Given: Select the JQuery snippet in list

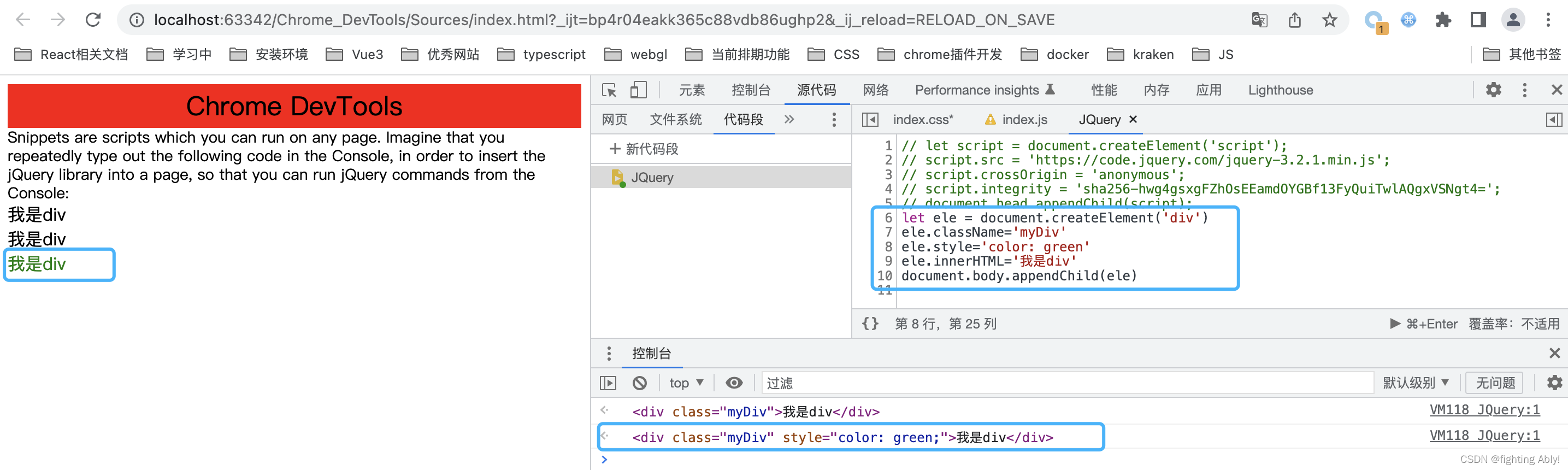Looking at the screenshot, I should pyautogui.click(x=721, y=177).
